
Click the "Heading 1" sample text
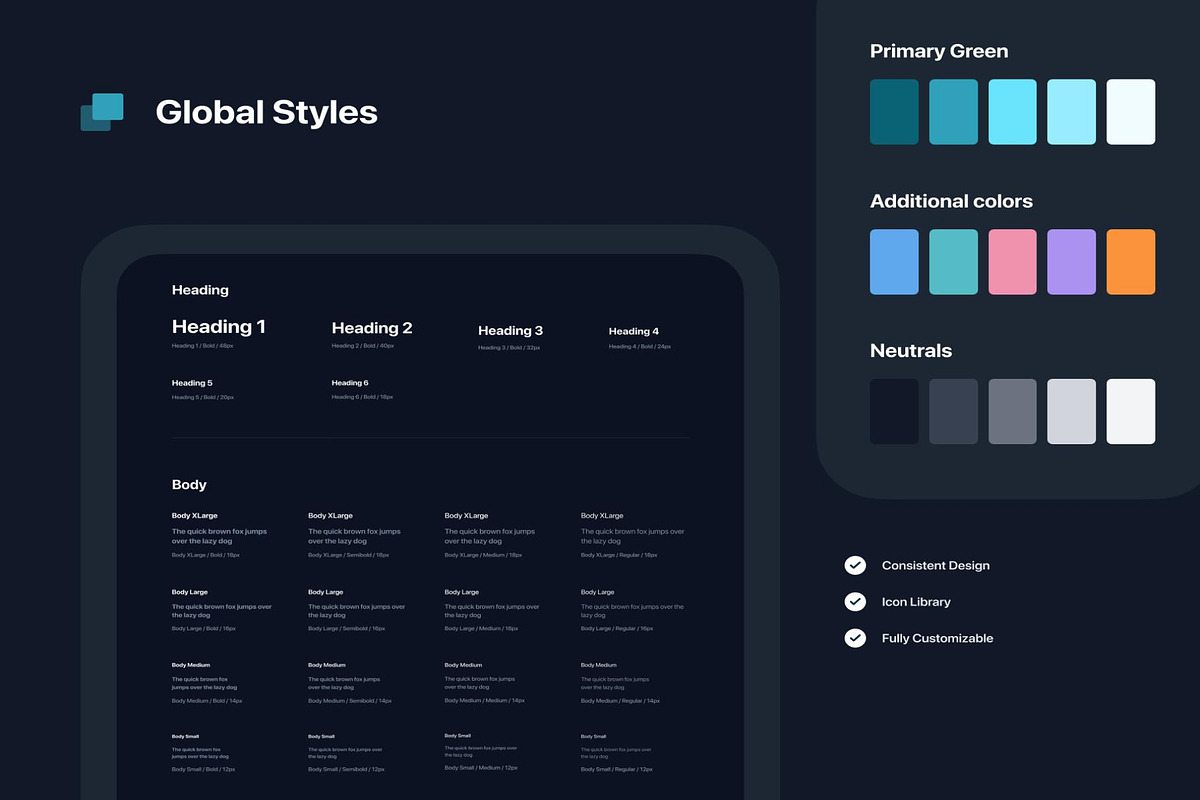point(219,326)
